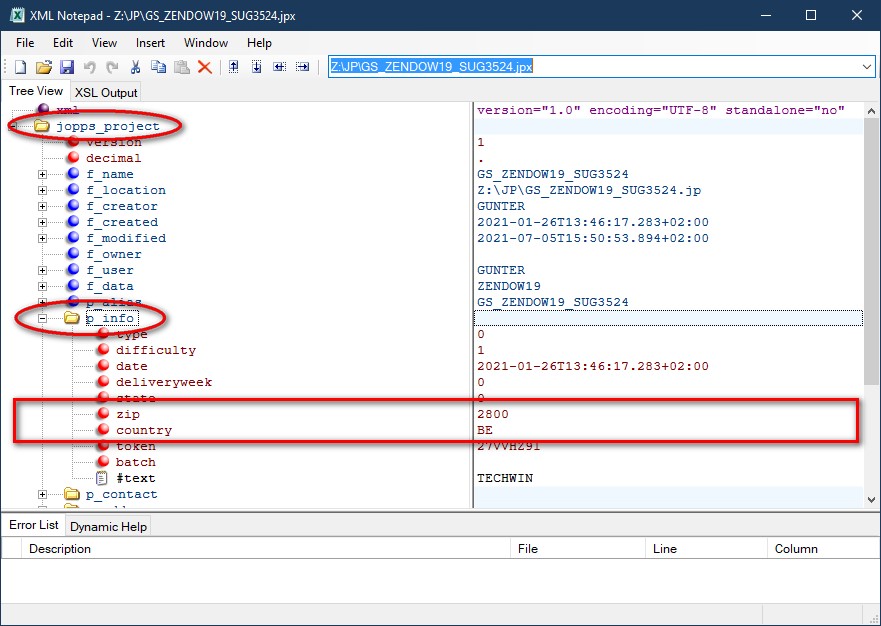Screen dimensions: 881x626
Task: Click the Nudge node right icon
Action: [x=303, y=67]
